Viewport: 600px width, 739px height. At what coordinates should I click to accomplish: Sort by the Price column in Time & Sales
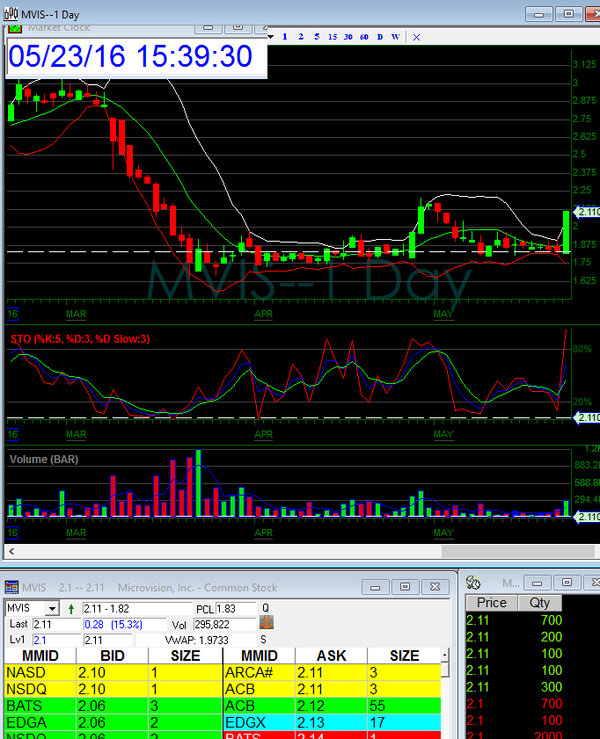click(491, 603)
